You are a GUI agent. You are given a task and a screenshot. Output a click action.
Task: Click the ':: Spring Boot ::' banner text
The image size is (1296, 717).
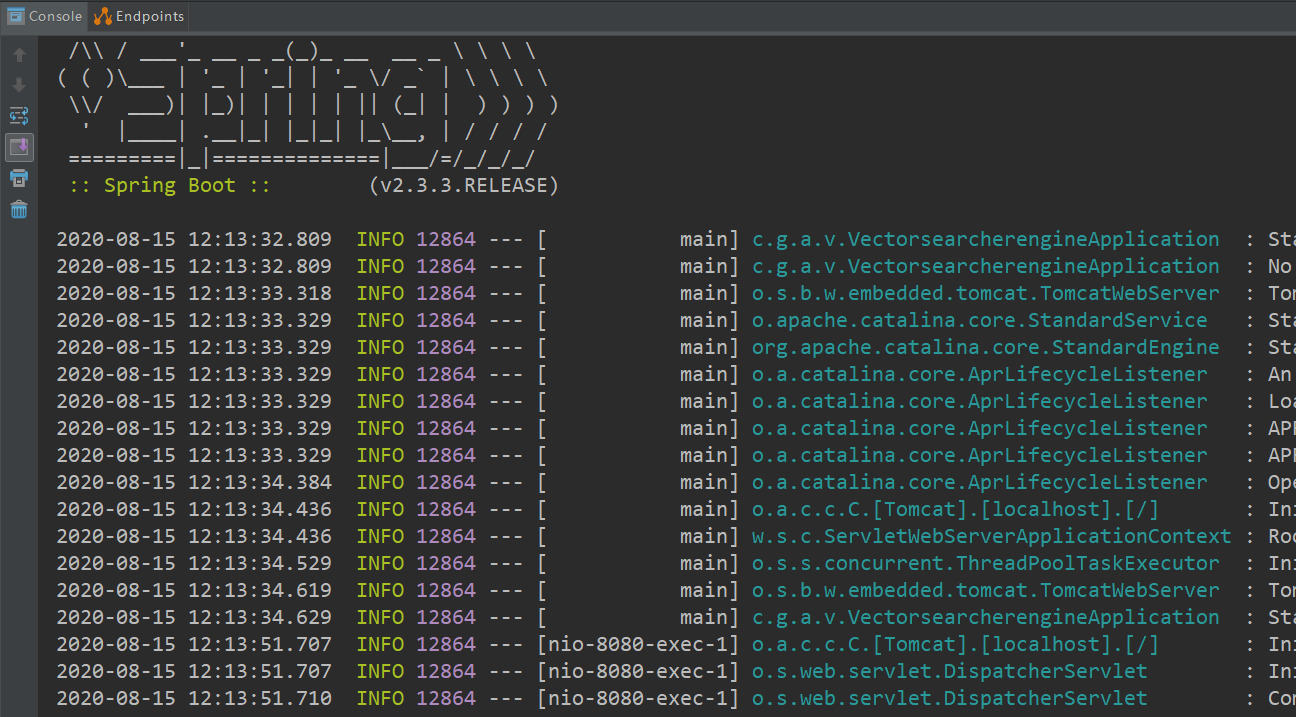(169, 185)
